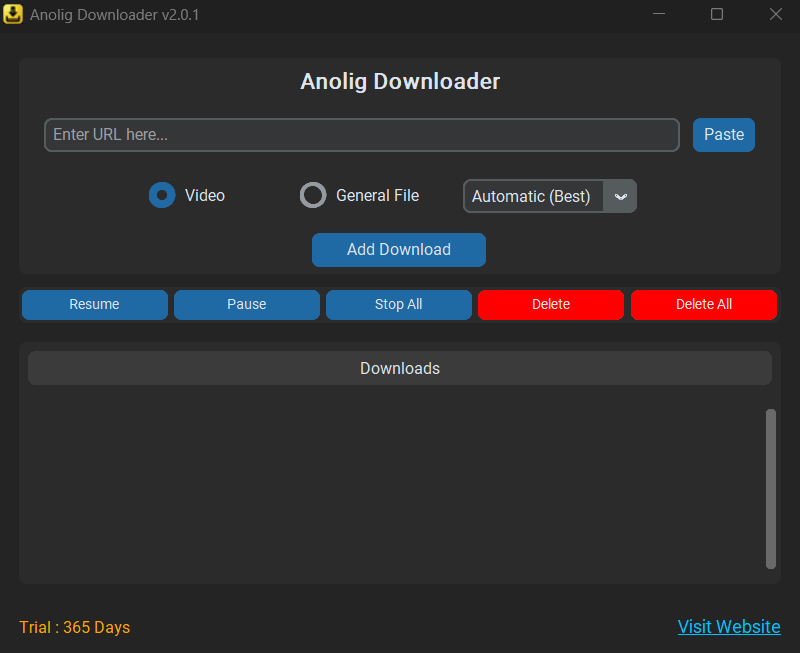Enable Video option instead of General File
This screenshot has height=653, width=800.
pos(162,195)
